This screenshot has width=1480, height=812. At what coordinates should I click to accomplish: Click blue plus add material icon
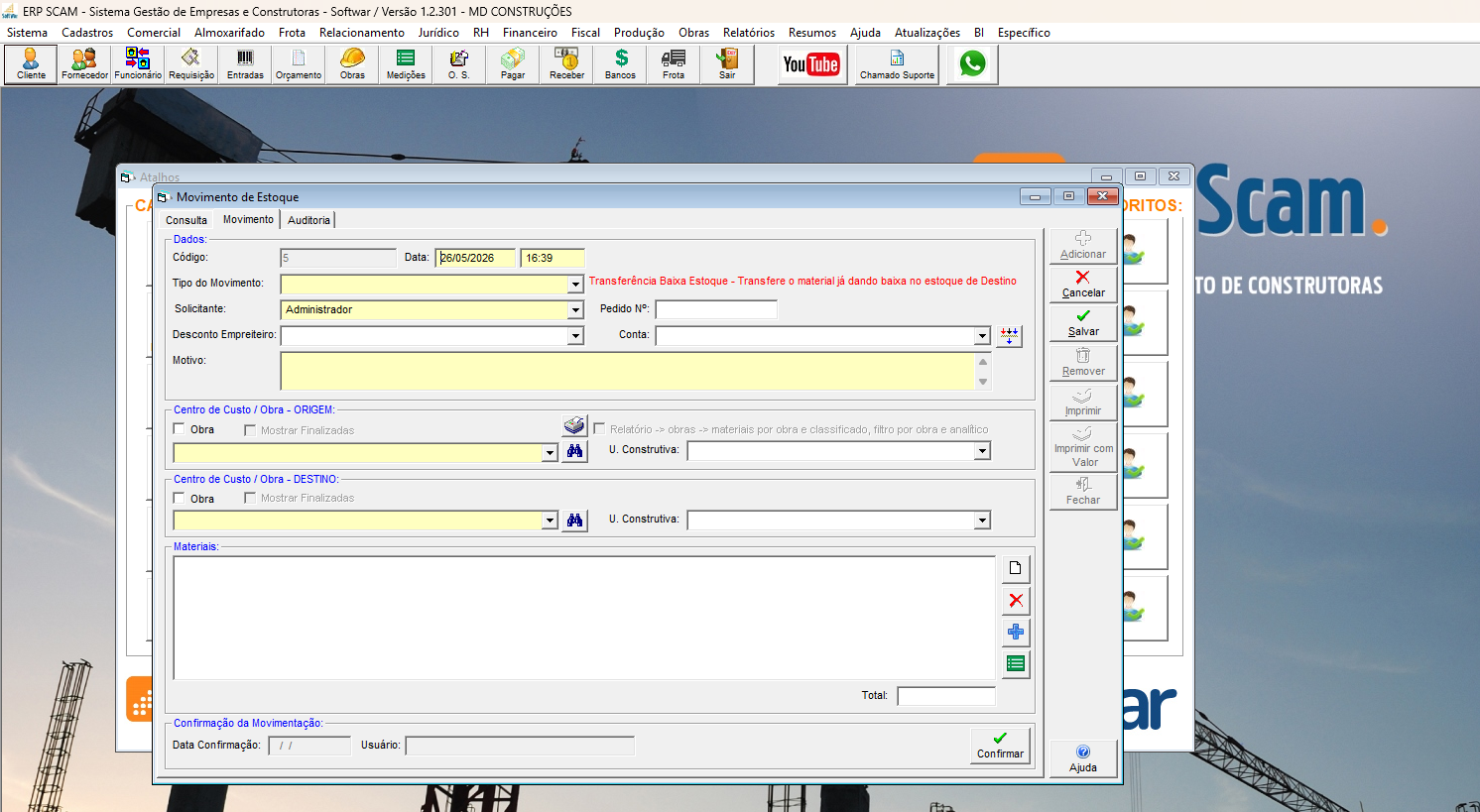point(1016,632)
